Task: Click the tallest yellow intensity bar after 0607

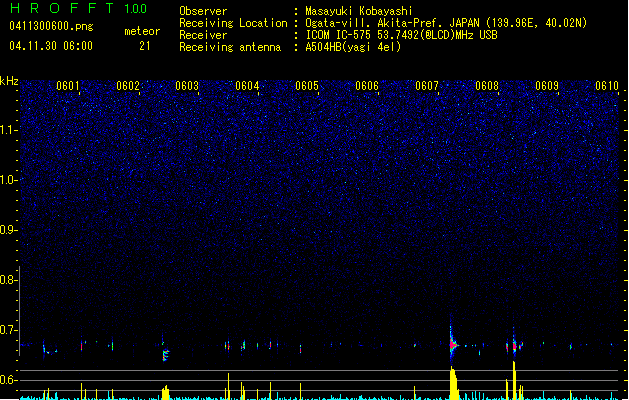Action: coord(453,383)
